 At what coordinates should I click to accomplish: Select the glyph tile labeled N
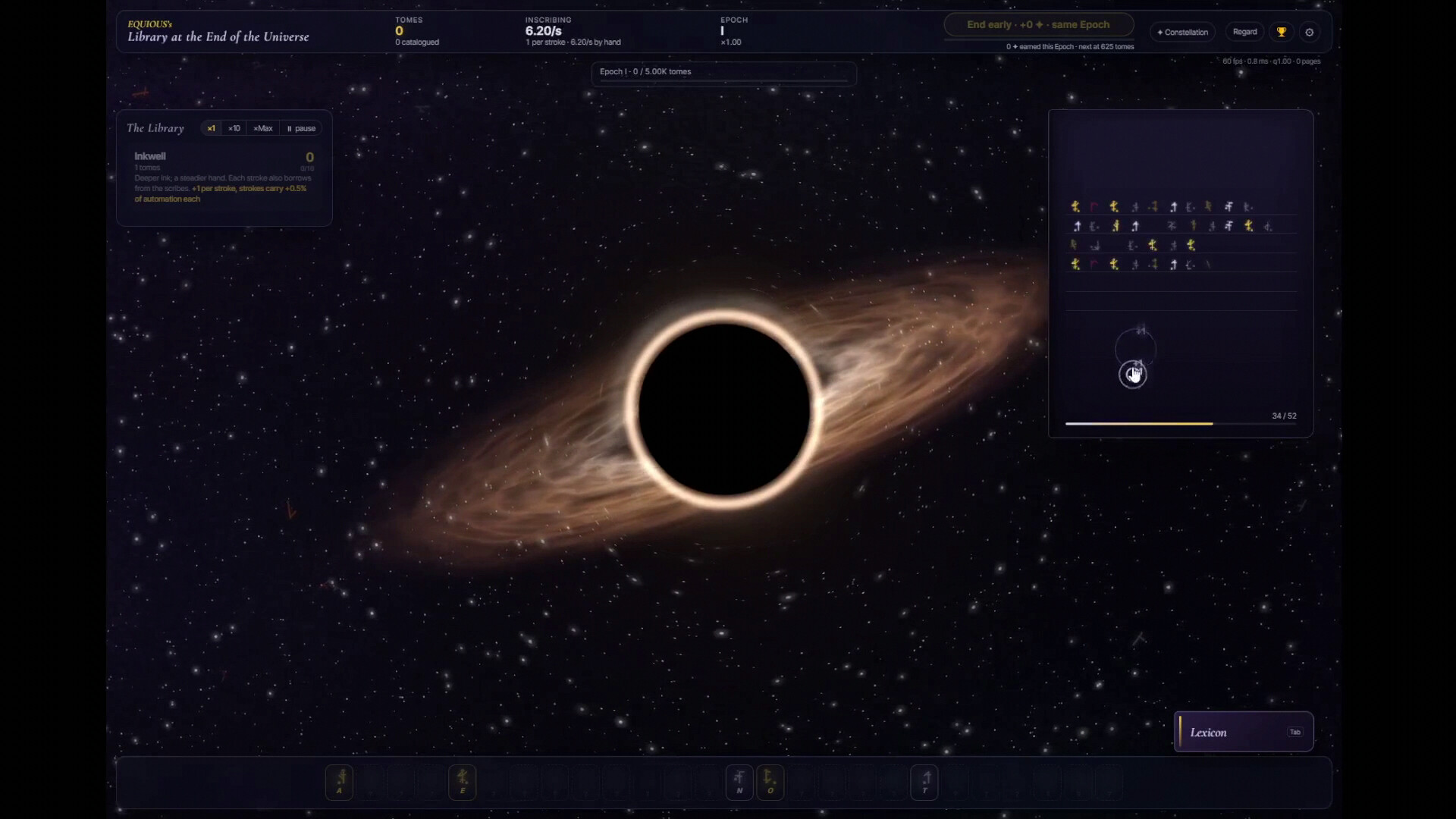point(739,782)
